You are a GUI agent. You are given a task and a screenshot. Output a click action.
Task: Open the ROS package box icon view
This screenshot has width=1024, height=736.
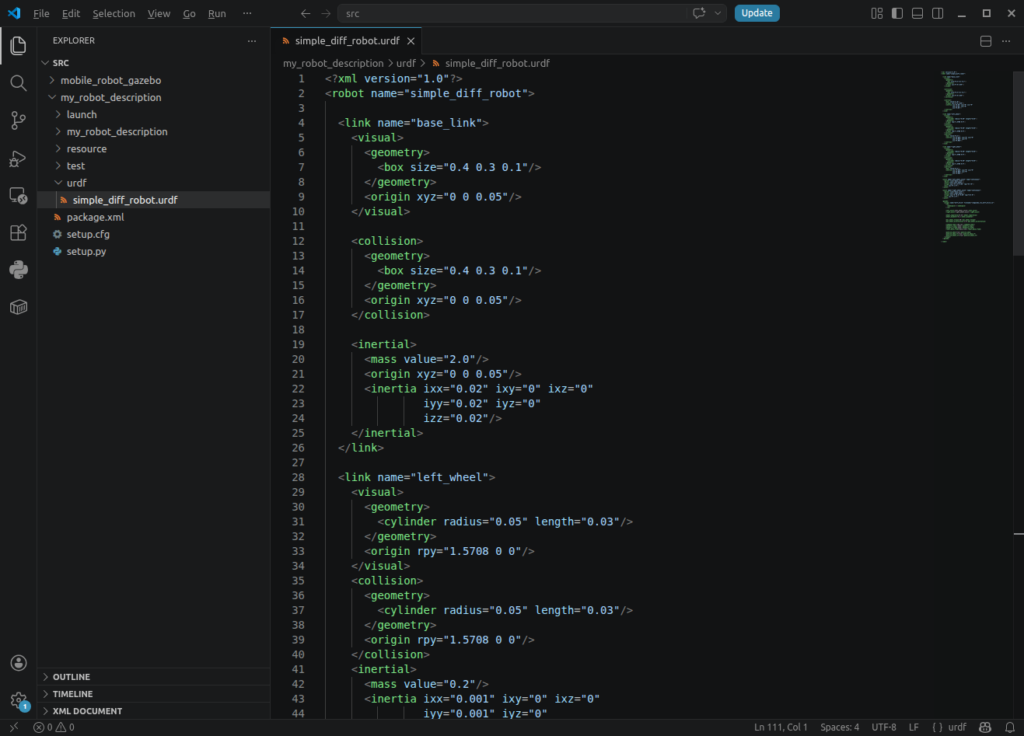pyautogui.click(x=18, y=307)
